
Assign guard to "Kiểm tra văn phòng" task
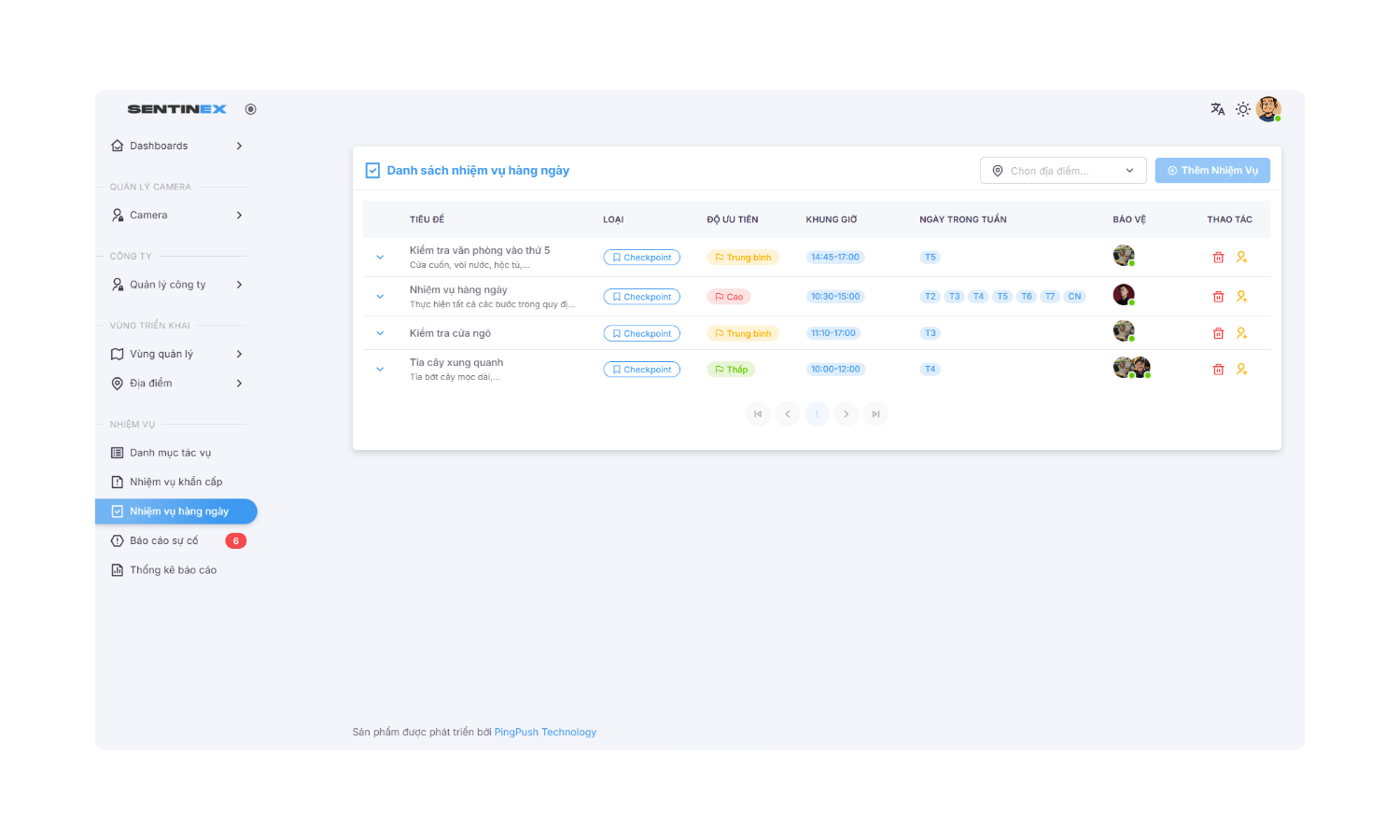(x=1241, y=258)
